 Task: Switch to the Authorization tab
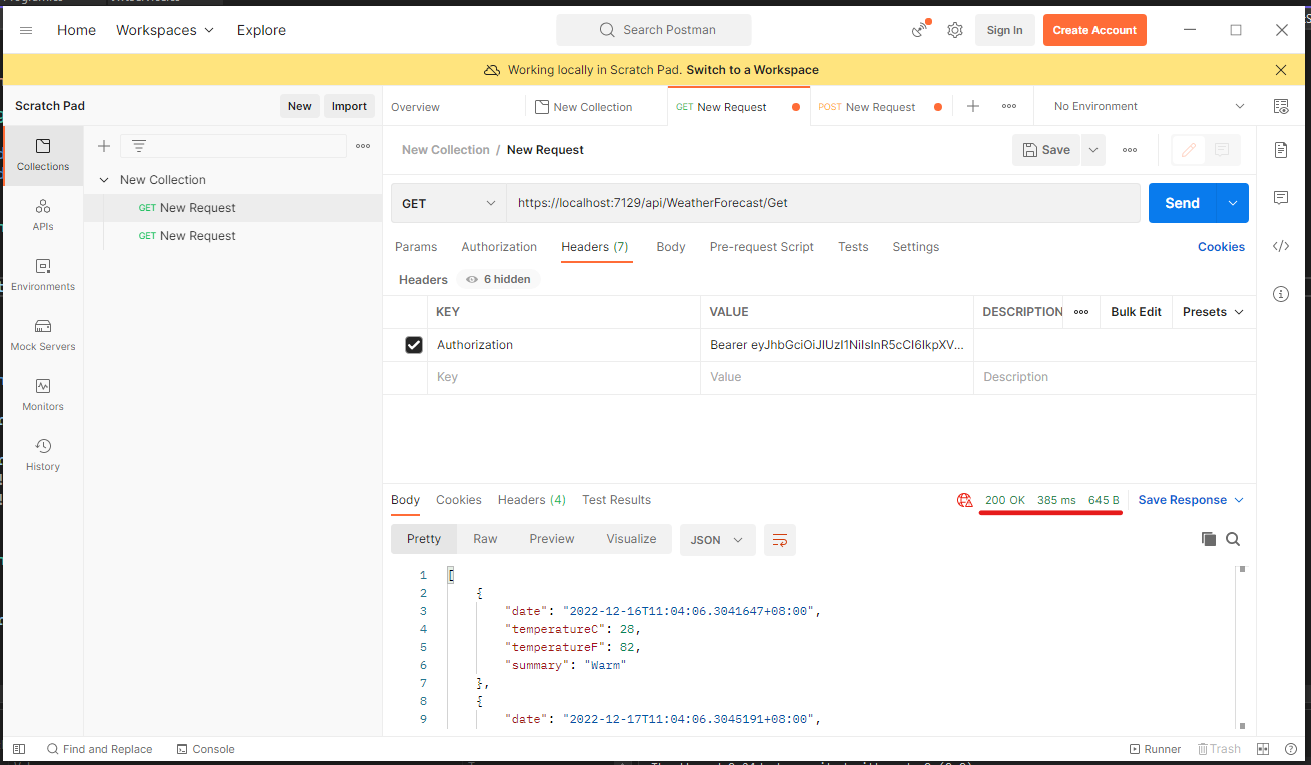(x=499, y=247)
